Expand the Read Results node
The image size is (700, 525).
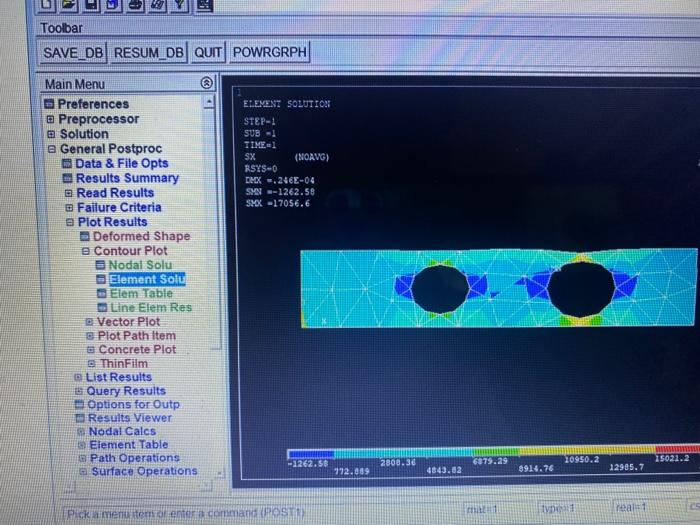[68, 193]
